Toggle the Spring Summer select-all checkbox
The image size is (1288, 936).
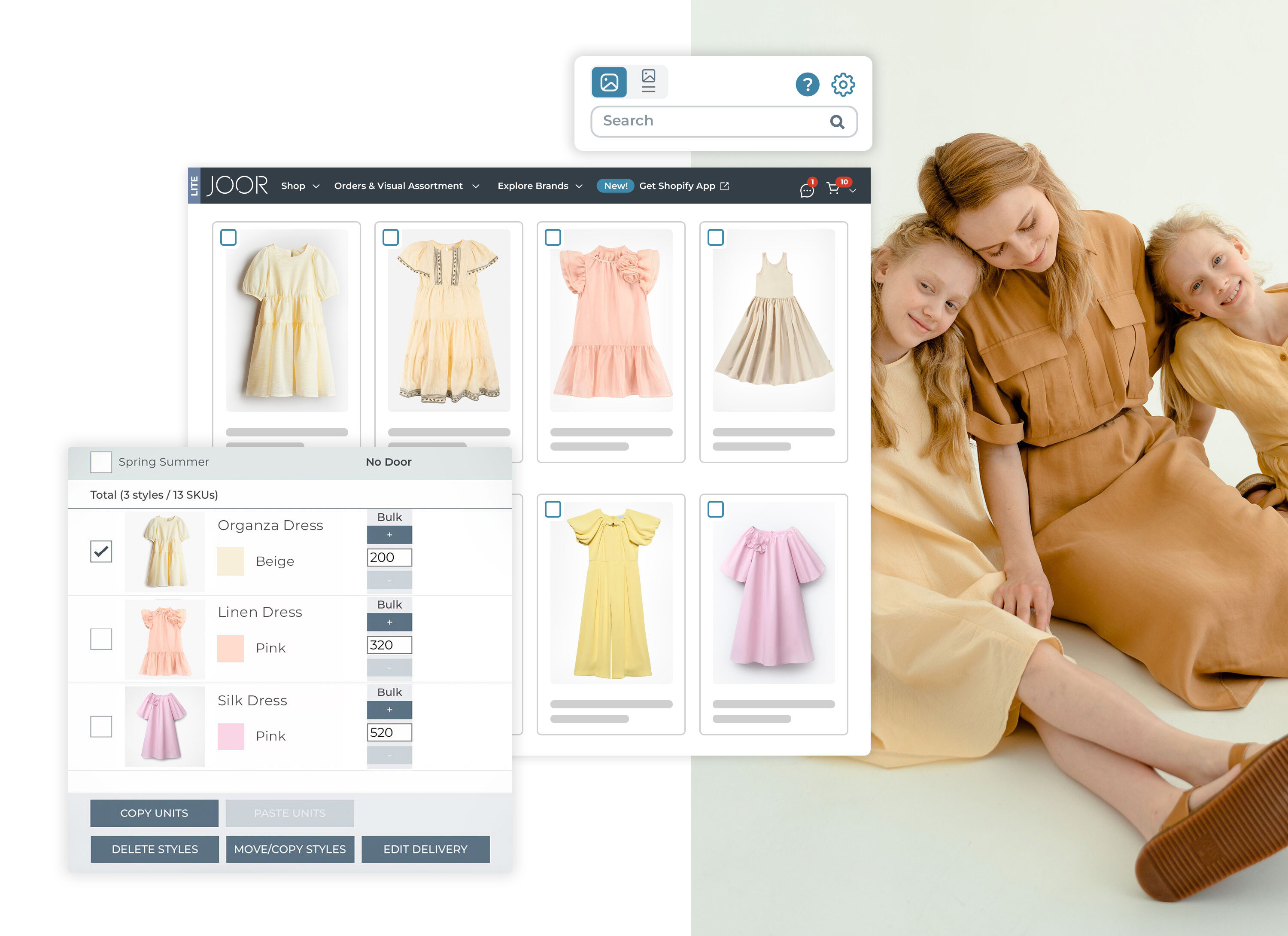coord(101,462)
